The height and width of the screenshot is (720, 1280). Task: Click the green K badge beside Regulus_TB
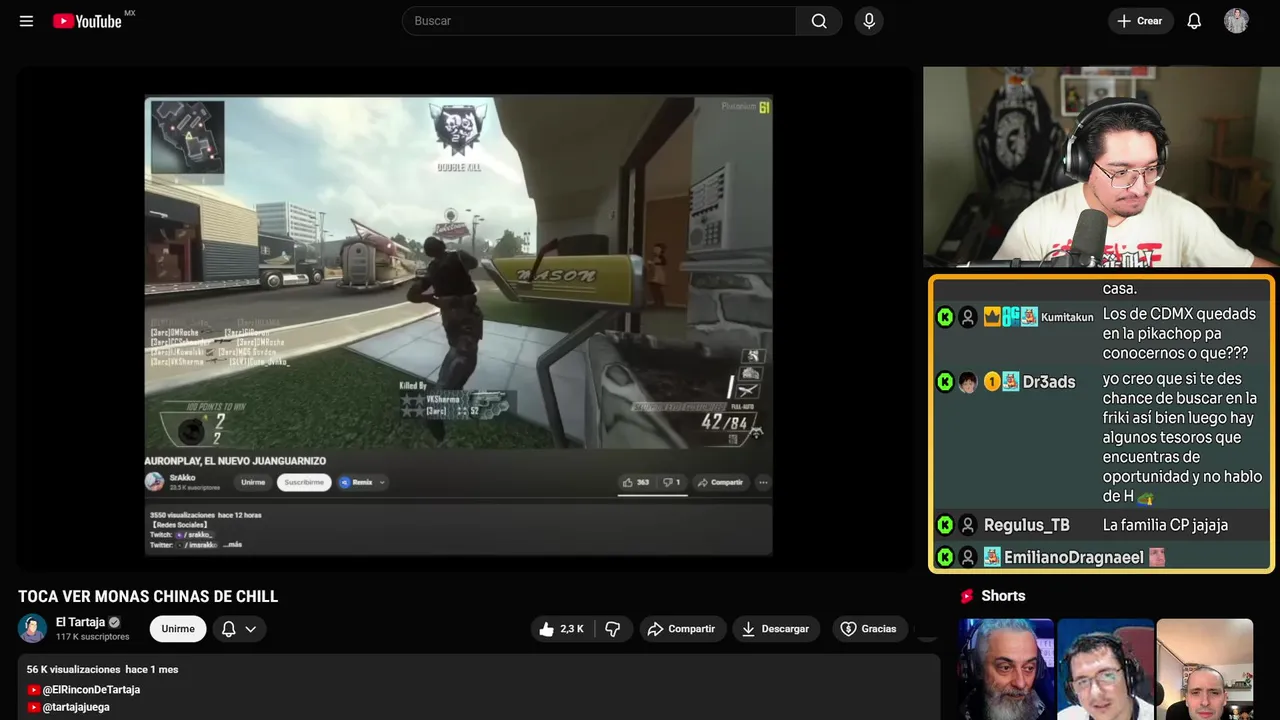pyautogui.click(x=945, y=525)
